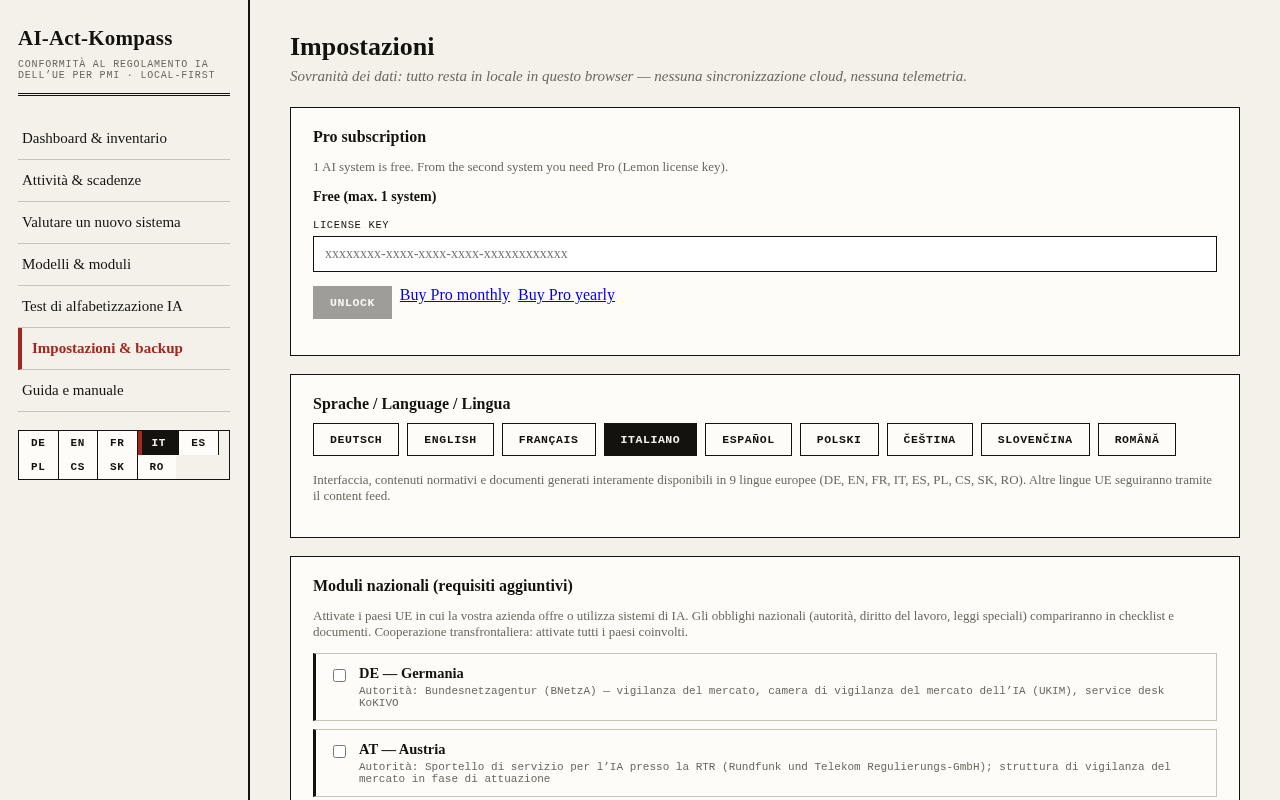Open Test di alfabetizzazione IA
The image size is (1280, 800).
[124, 306]
